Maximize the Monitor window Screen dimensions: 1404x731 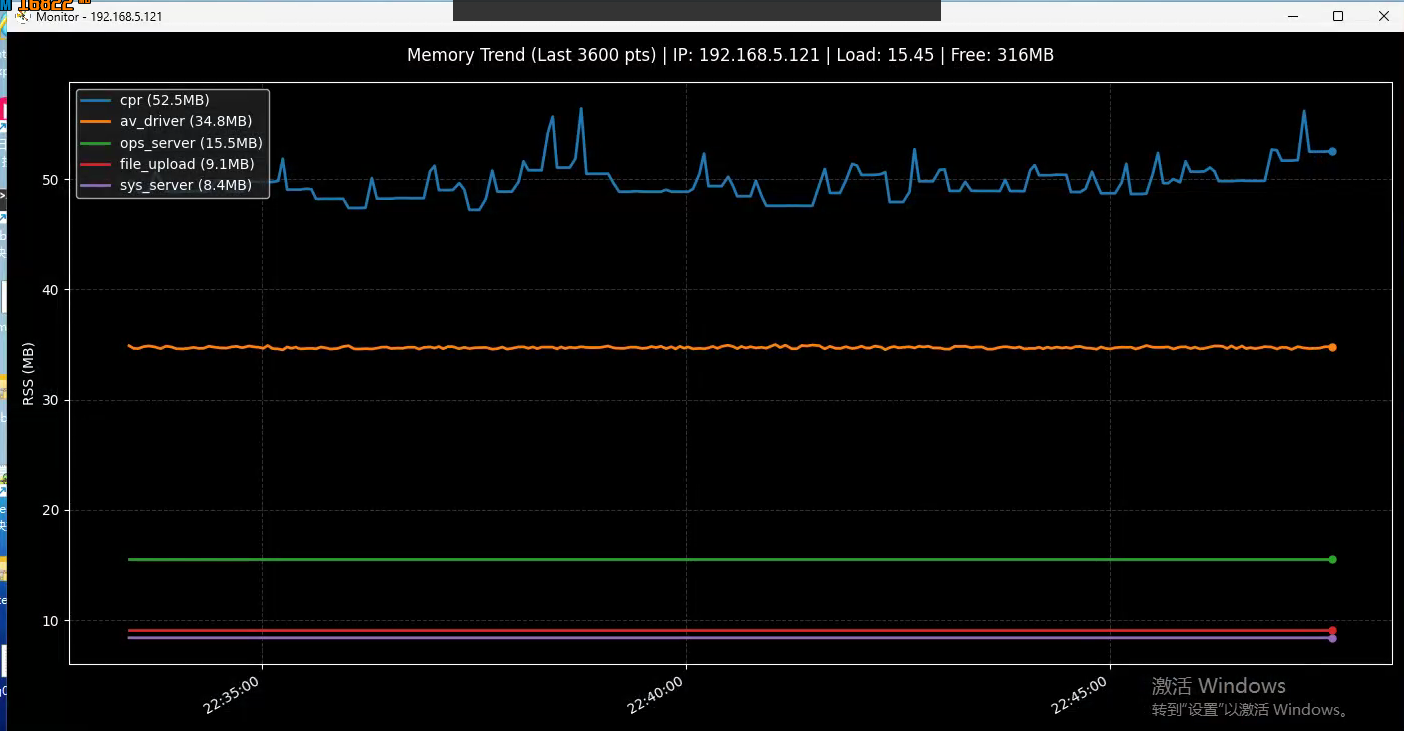pyautogui.click(x=1337, y=16)
